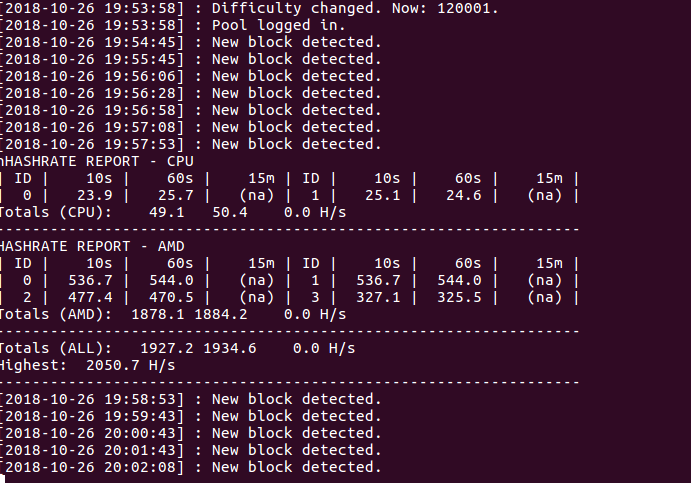Click the 19:56:06 New block detected entry
The height and width of the screenshot is (483, 691).
point(190,76)
